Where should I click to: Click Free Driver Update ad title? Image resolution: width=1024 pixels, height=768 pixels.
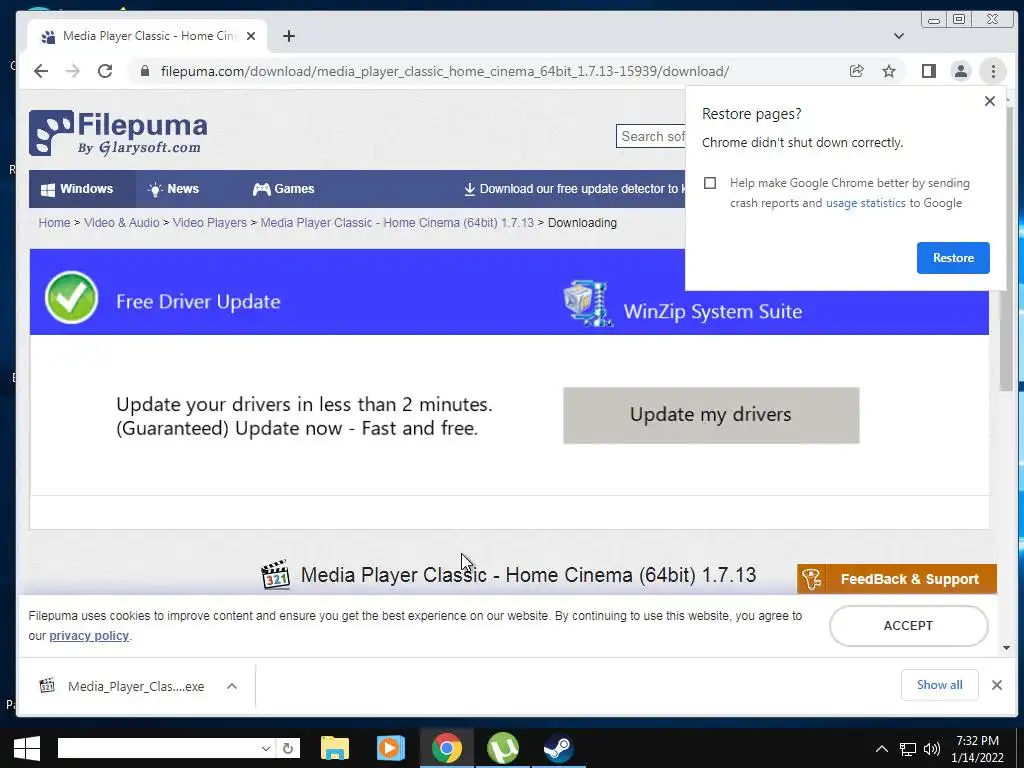coord(198,302)
